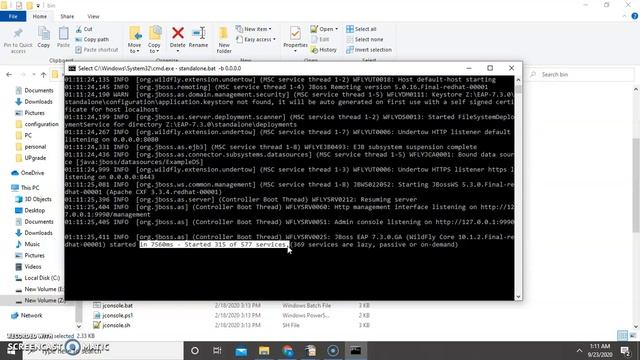Screen dimensions: 640x360
Task: Open Task View on taskbar
Action: 217,351
